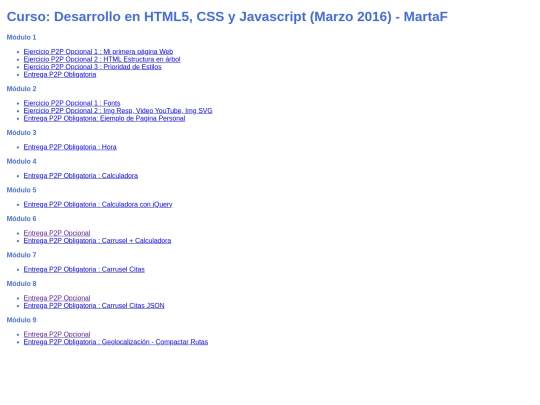
Task: Click Entrega P2P Opcional under Módulo 6
Action: tap(57, 233)
